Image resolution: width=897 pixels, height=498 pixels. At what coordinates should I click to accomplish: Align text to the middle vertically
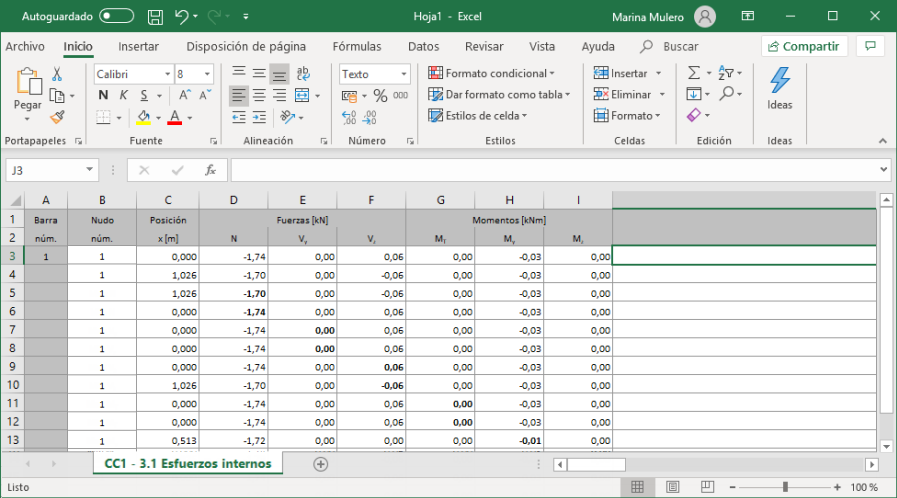pos(259,73)
